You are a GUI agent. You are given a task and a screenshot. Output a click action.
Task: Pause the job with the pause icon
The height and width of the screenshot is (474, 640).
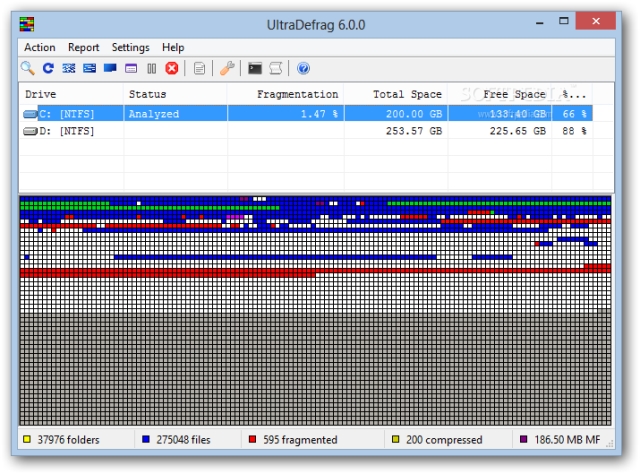tap(151, 69)
